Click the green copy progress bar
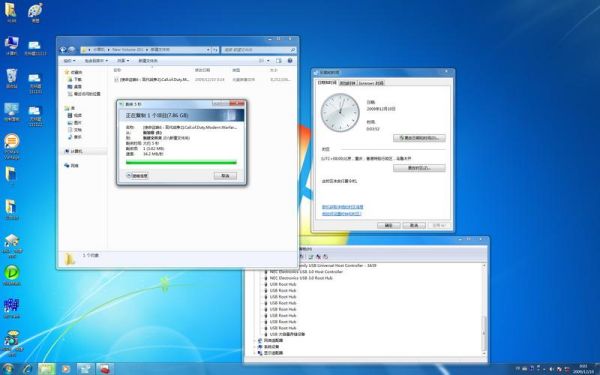600x375 pixels. 181,163
